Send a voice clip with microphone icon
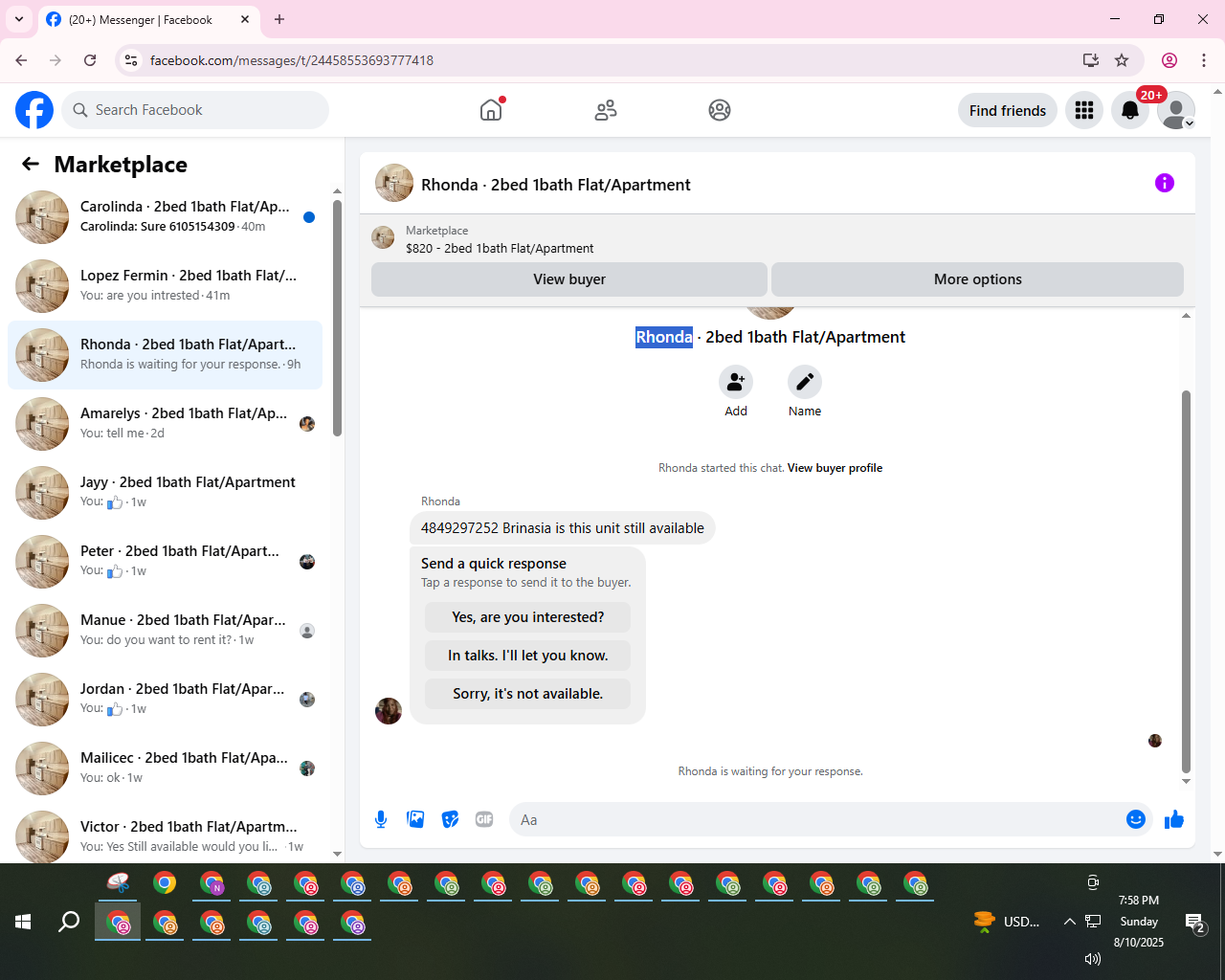 coord(381,819)
